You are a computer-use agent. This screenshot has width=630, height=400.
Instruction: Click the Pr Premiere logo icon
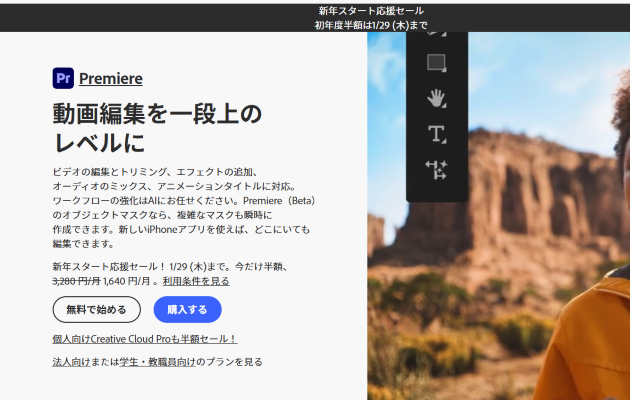[x=63, y=78]
